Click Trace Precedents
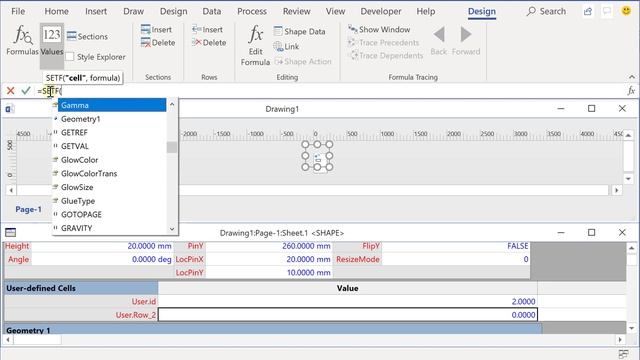 (383, 42)
